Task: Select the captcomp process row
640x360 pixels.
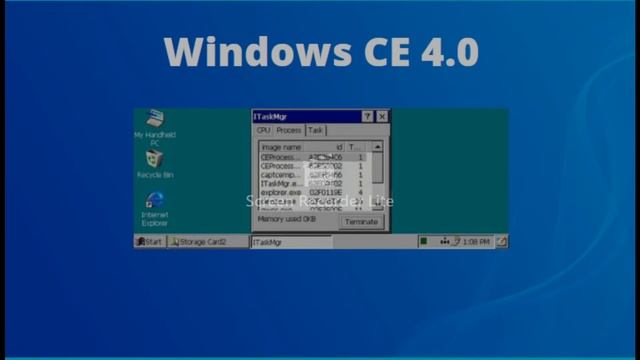Action: pyautogui.click(x=312, y=175)
